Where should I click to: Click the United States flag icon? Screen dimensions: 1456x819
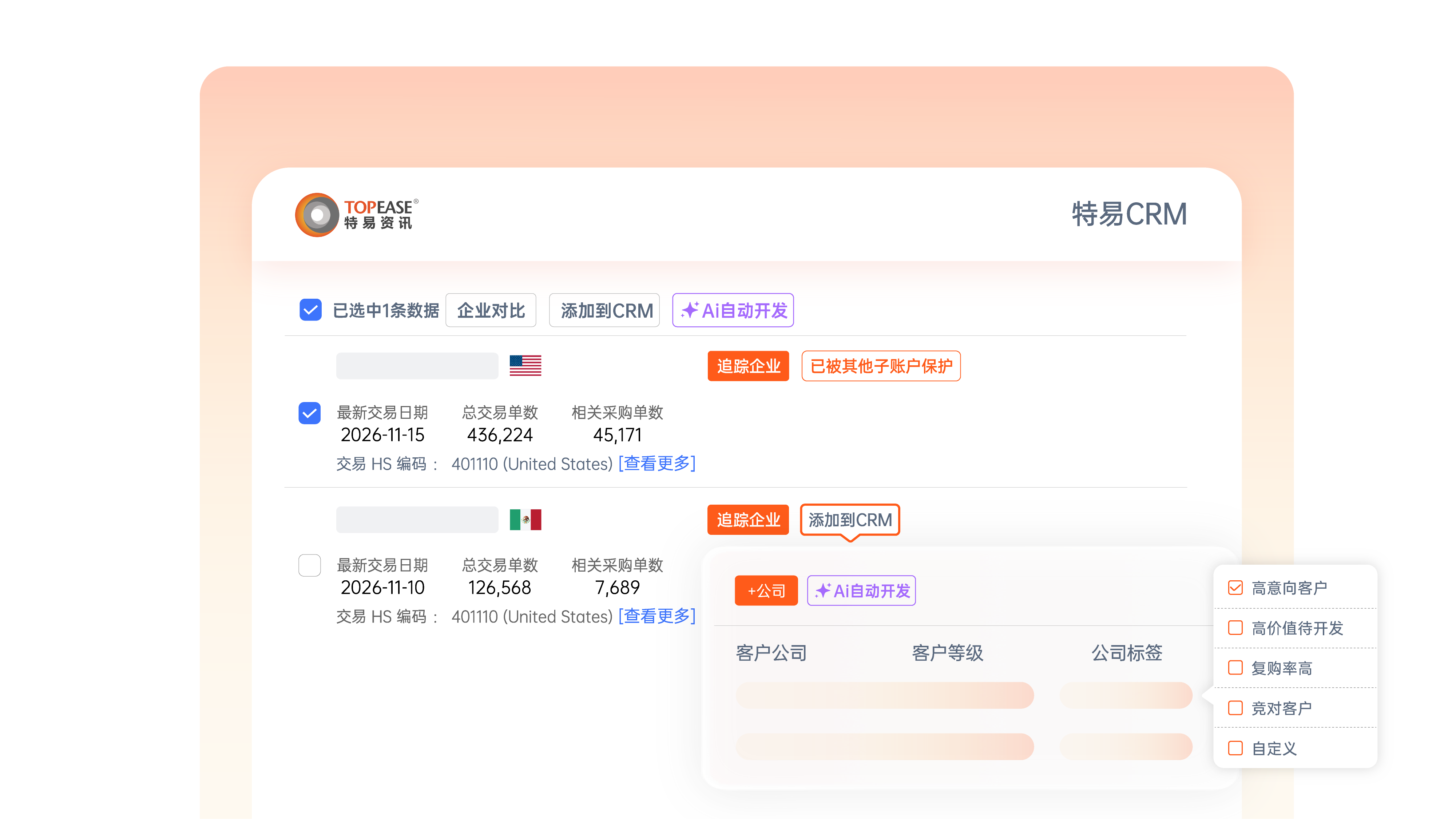pos(525,366)
